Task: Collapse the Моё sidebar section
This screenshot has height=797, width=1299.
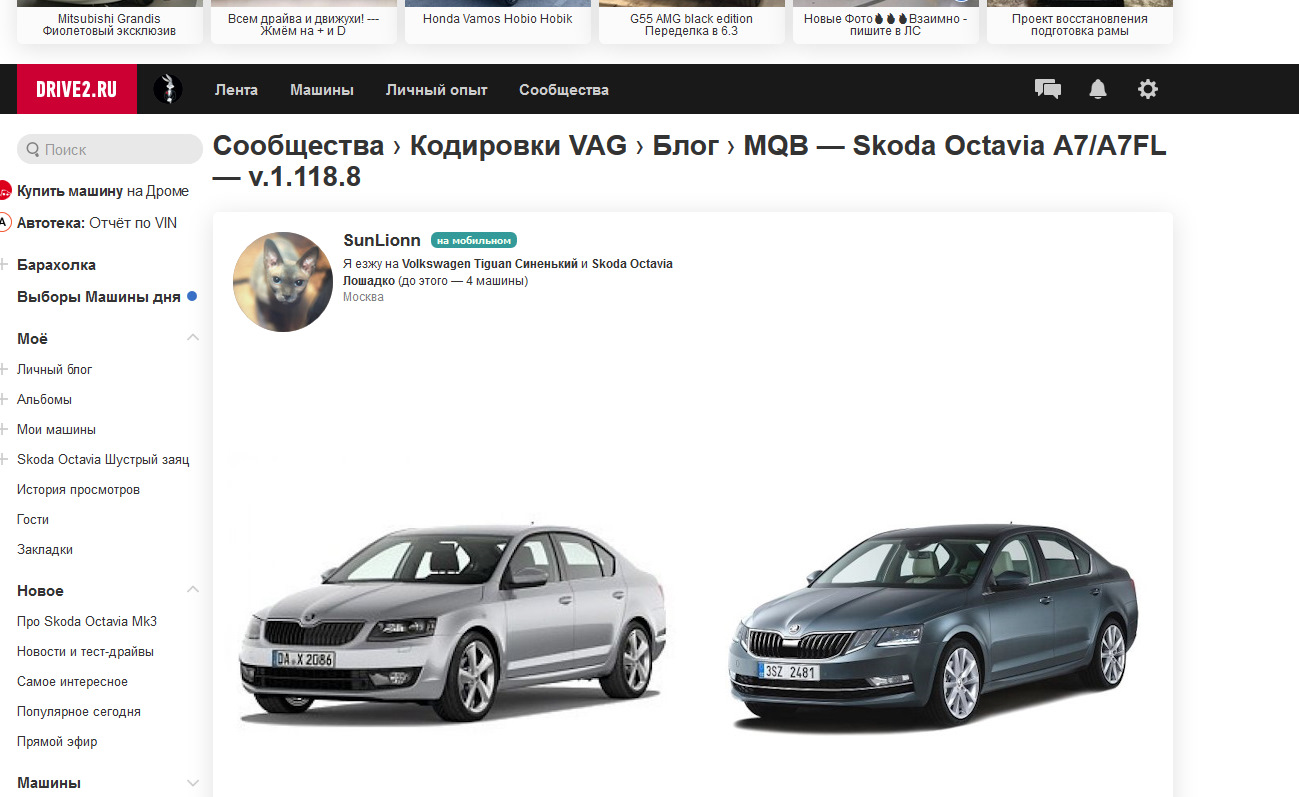Action: point(193,338)
